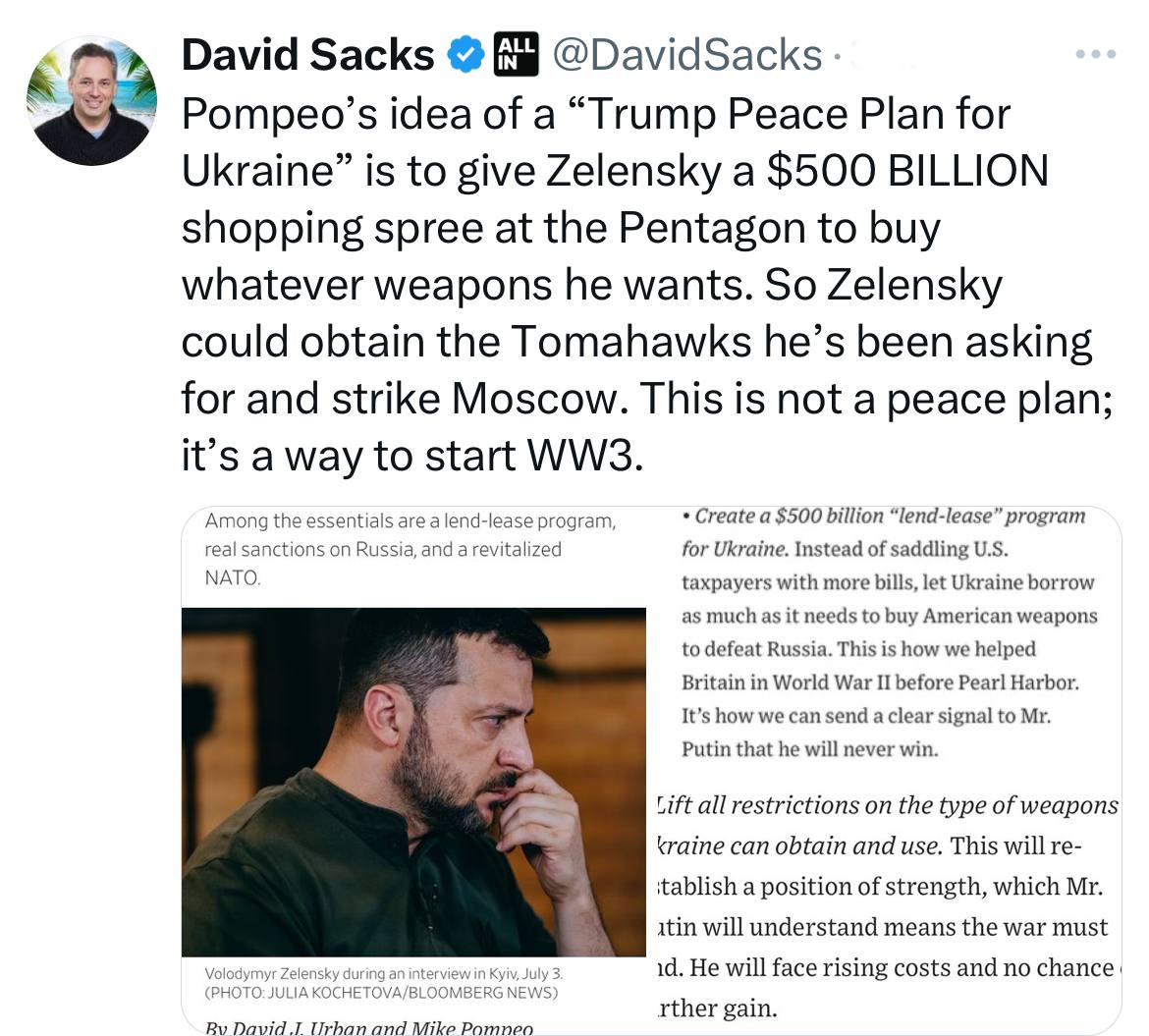Click the Julia Kochetova Bloomberg photo credit

pyautogui.click(x=381, y=992)
